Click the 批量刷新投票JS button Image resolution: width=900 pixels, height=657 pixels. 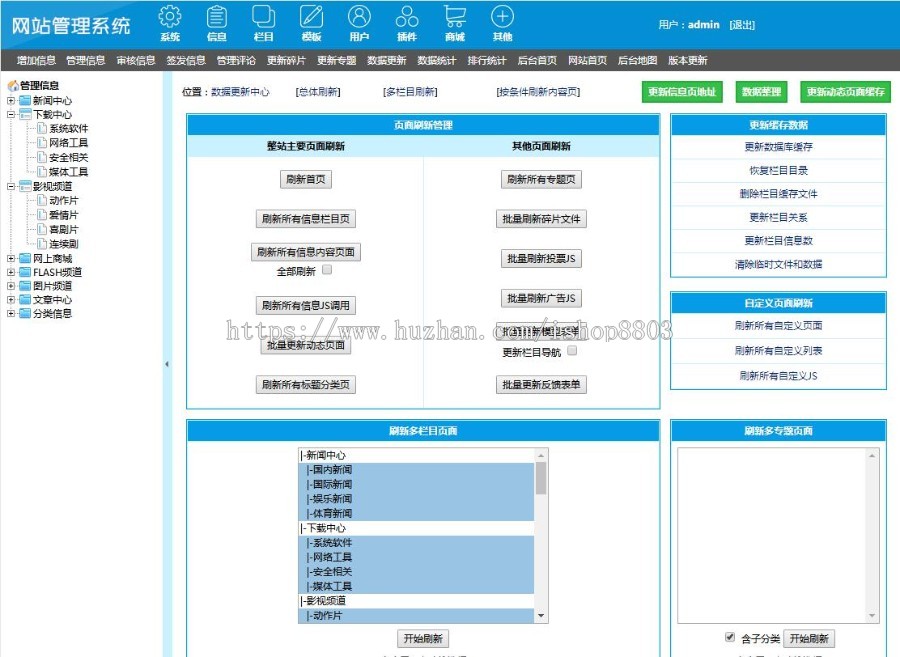541,259
